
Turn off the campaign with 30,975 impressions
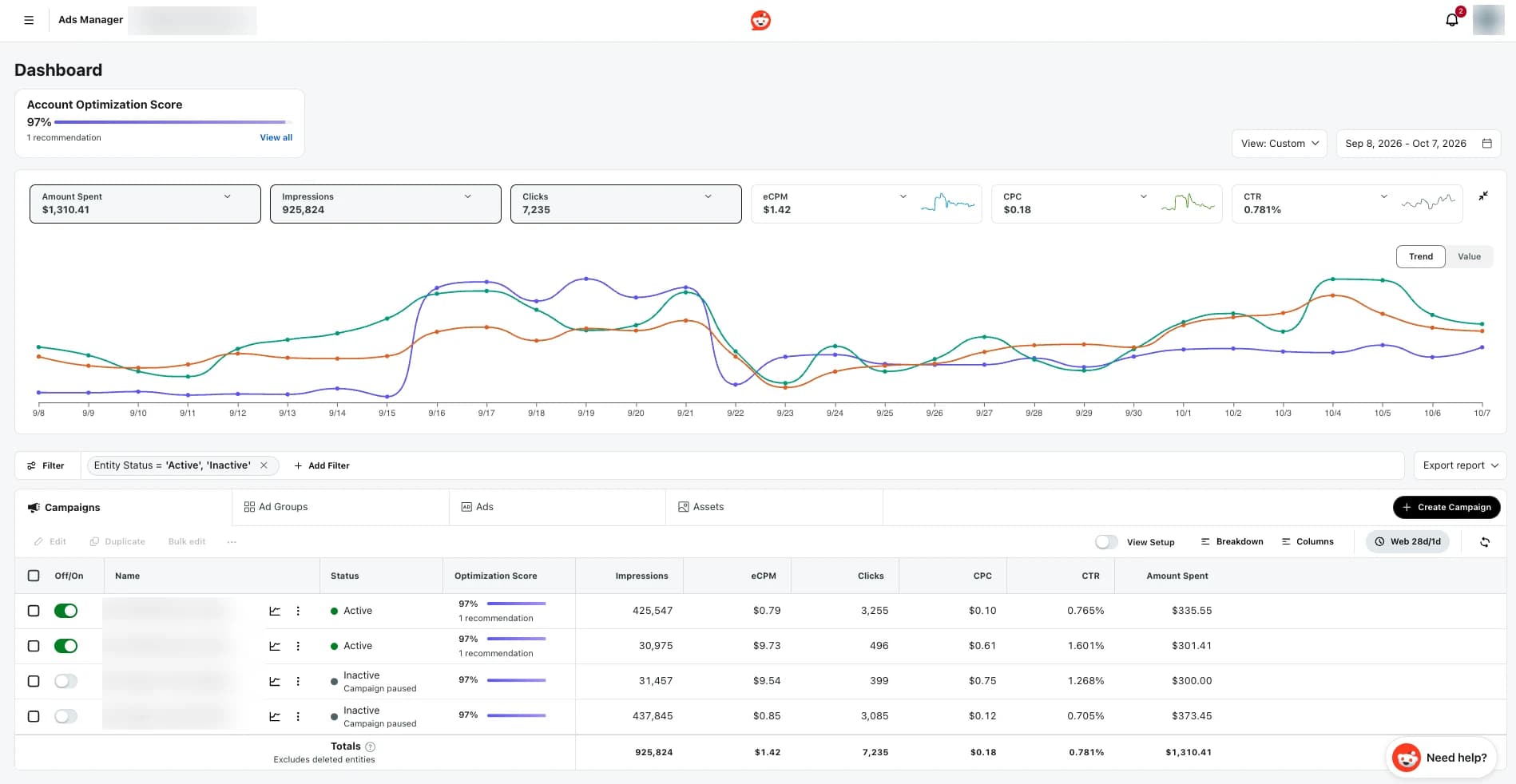pos(65,646)
